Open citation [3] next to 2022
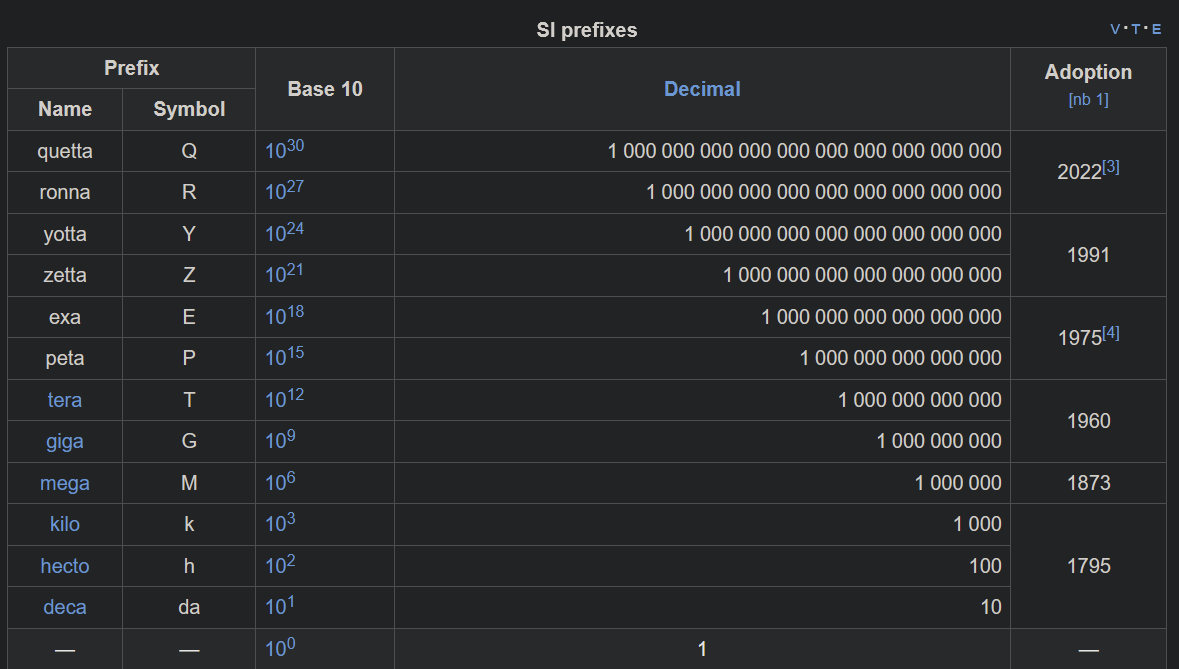Viewport: 1179px width, 669px height. pos(1111,167)
